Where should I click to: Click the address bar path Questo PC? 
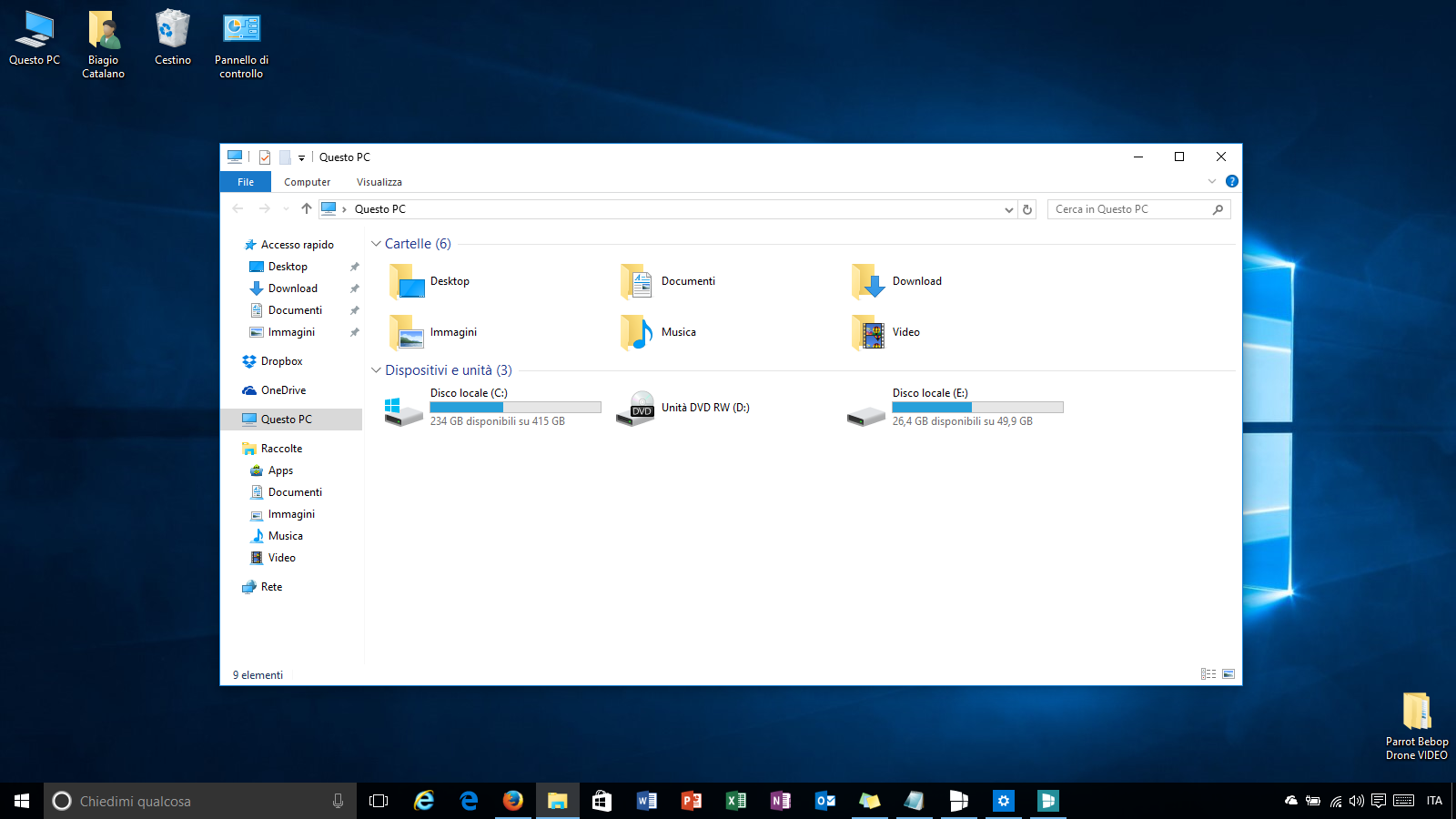coord(380,209)
